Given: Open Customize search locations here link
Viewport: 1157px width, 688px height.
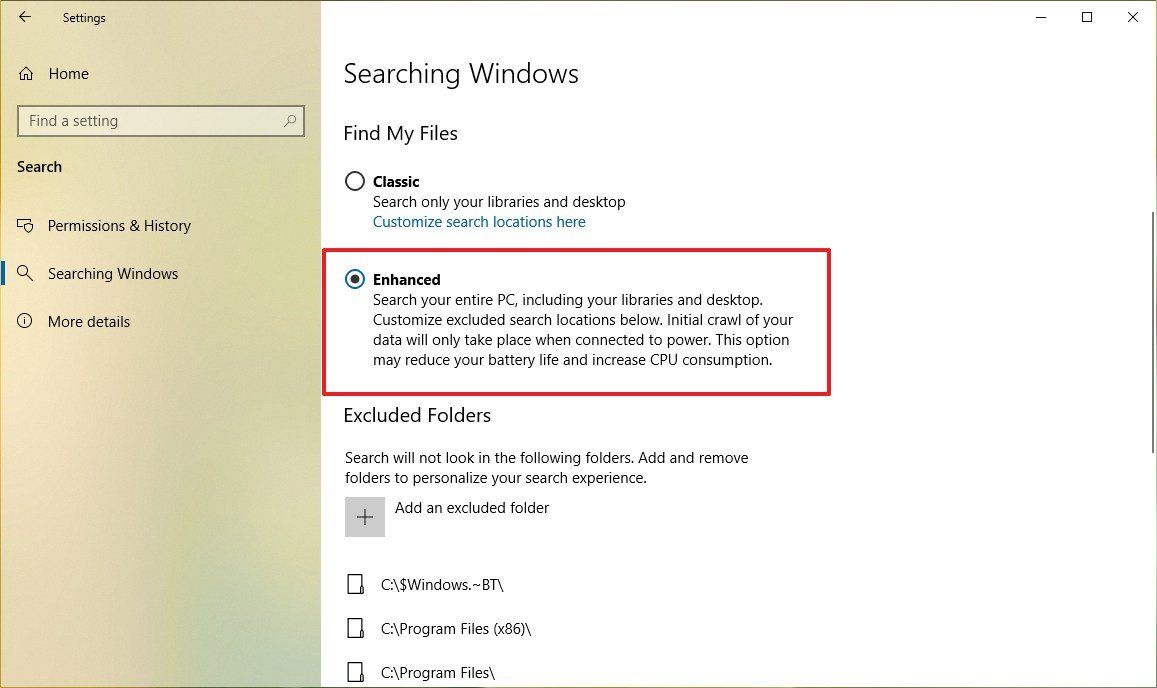Looking at the screenshot, I should click(x=479, y=221).
